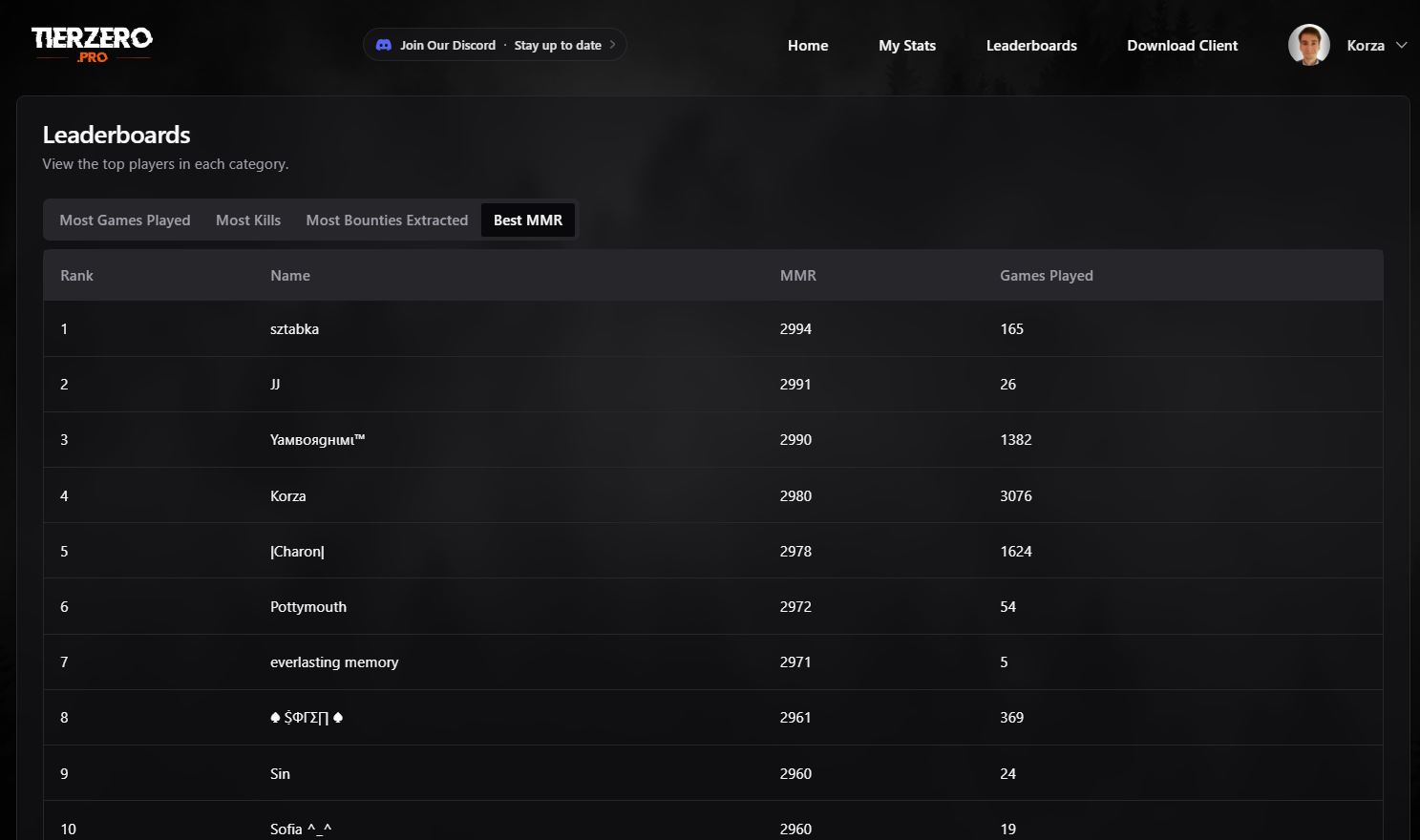Select the Most Kills tab
Image resolution: width=1420 pixels, height=840 pixels.
click(248, 220)
